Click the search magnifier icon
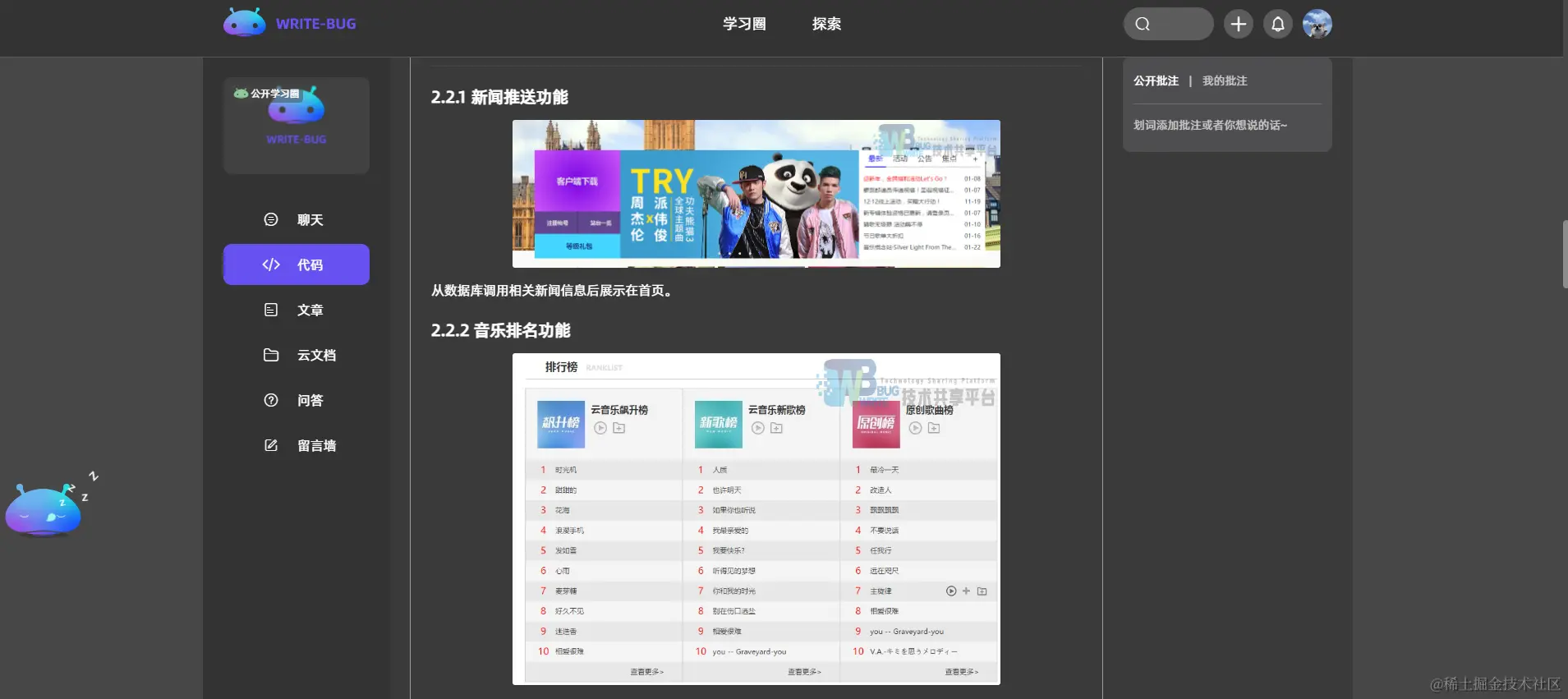Image resolution: width=1568 pixels, height=699 pixels. pyautogui.click(x=1143, y=24)
